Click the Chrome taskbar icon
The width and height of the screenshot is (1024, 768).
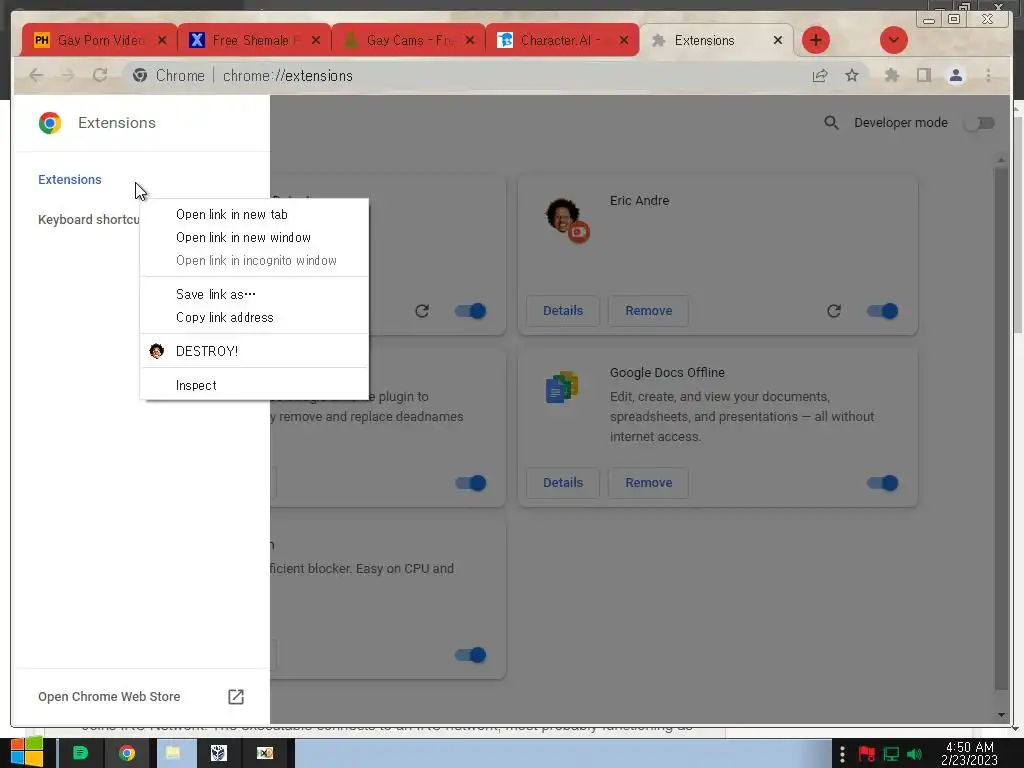tap(127, 753)
